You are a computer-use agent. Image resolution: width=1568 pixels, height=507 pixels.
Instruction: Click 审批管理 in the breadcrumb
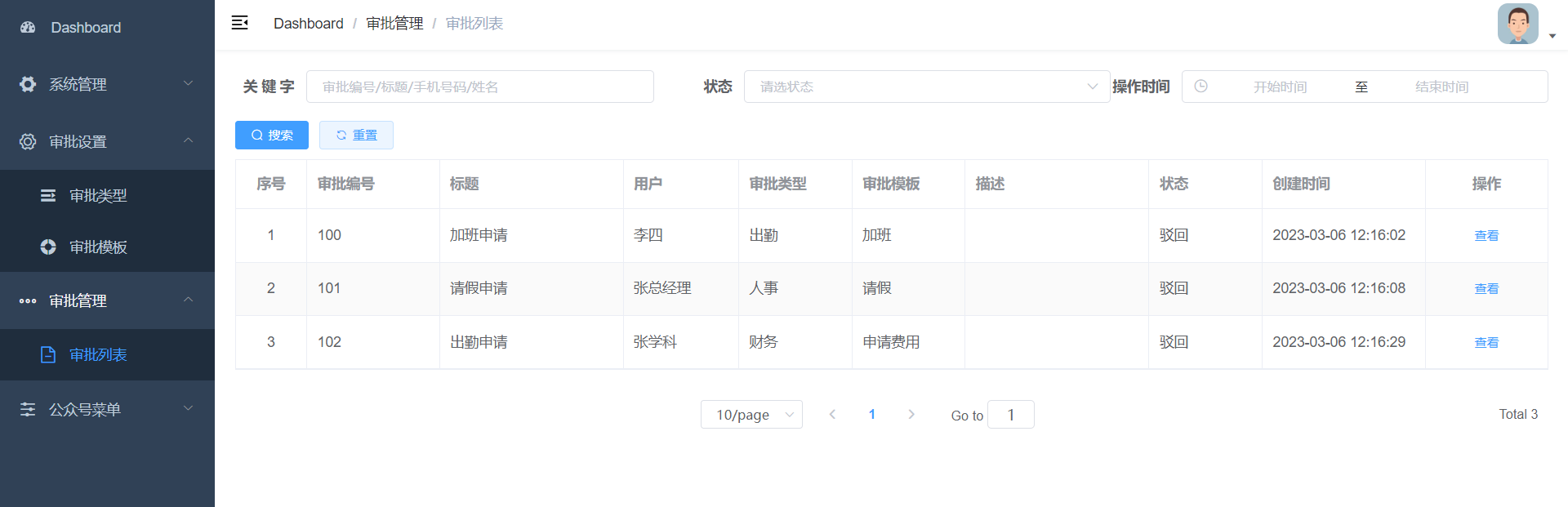point(394,24)
